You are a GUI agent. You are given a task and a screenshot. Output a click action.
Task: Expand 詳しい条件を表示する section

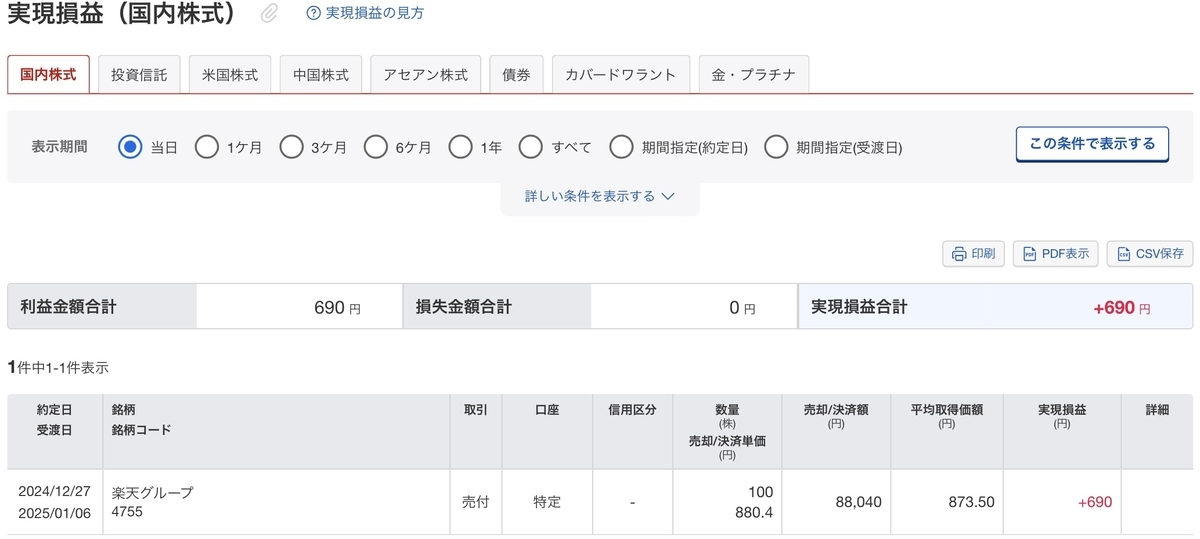600,197
